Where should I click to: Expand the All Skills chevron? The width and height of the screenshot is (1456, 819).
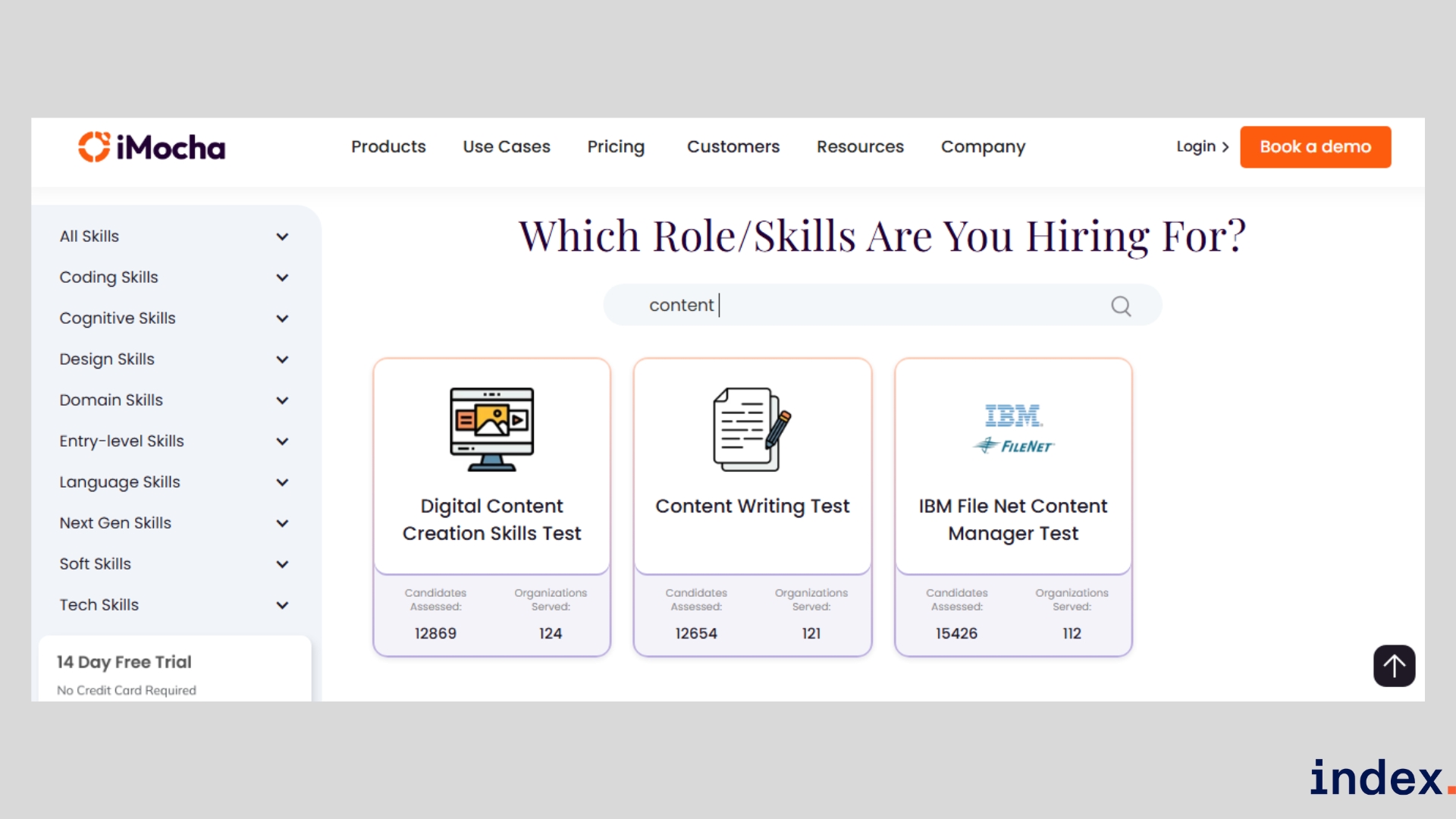282,237
